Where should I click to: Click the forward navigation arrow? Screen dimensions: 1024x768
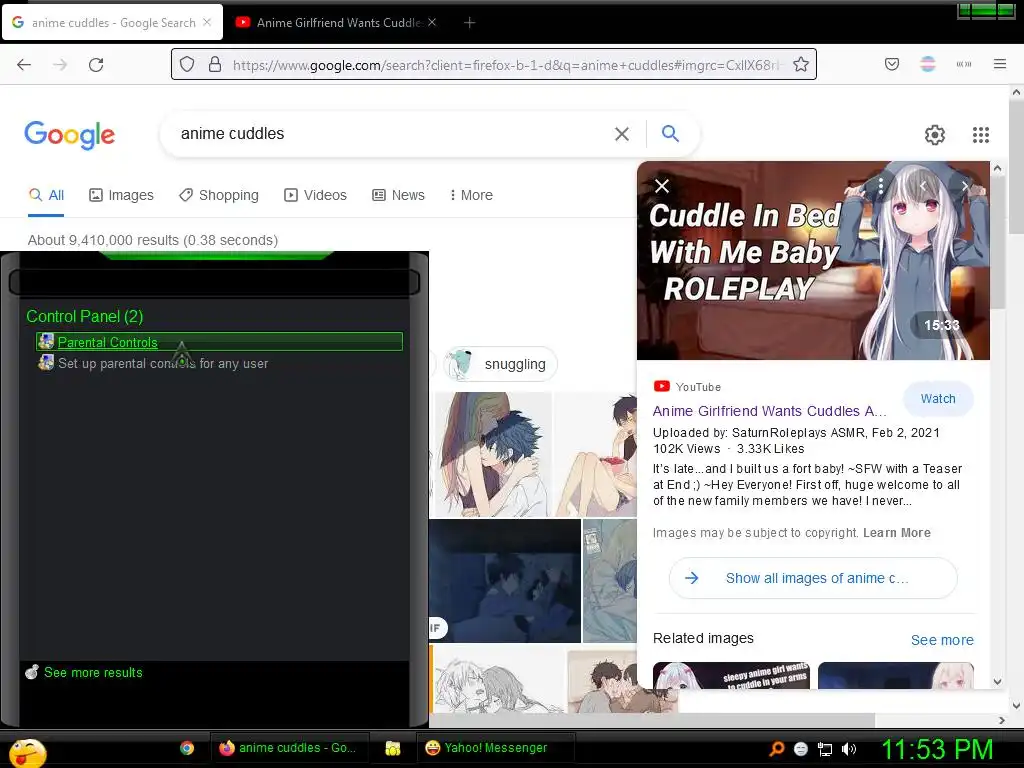tap(60, 65)
